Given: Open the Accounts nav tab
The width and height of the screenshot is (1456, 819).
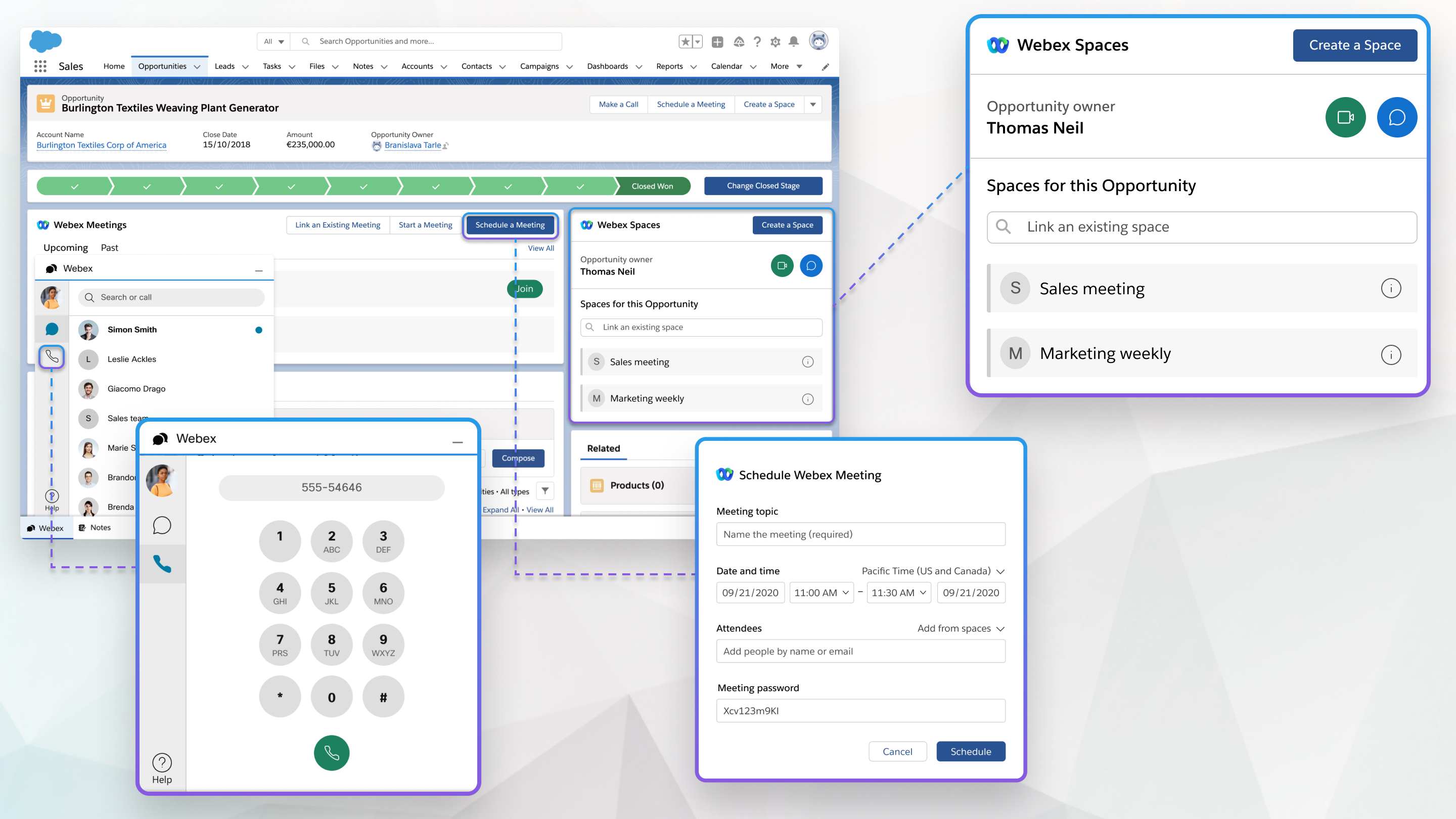Looking at the screenshot, I should (417, 66).
